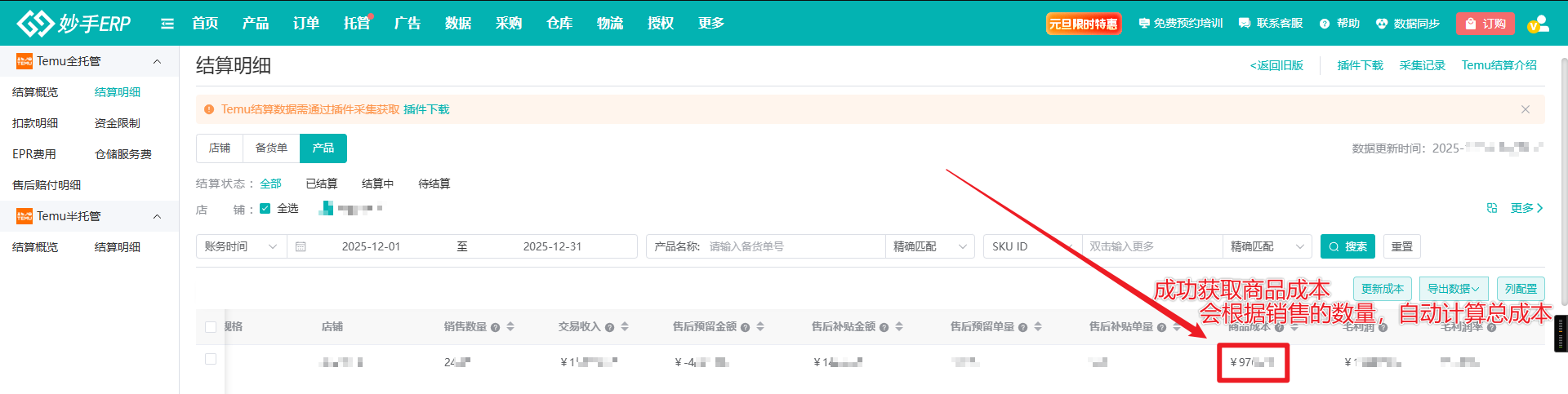Collapse the Temu半托管 sidebar section

[157, 216]
